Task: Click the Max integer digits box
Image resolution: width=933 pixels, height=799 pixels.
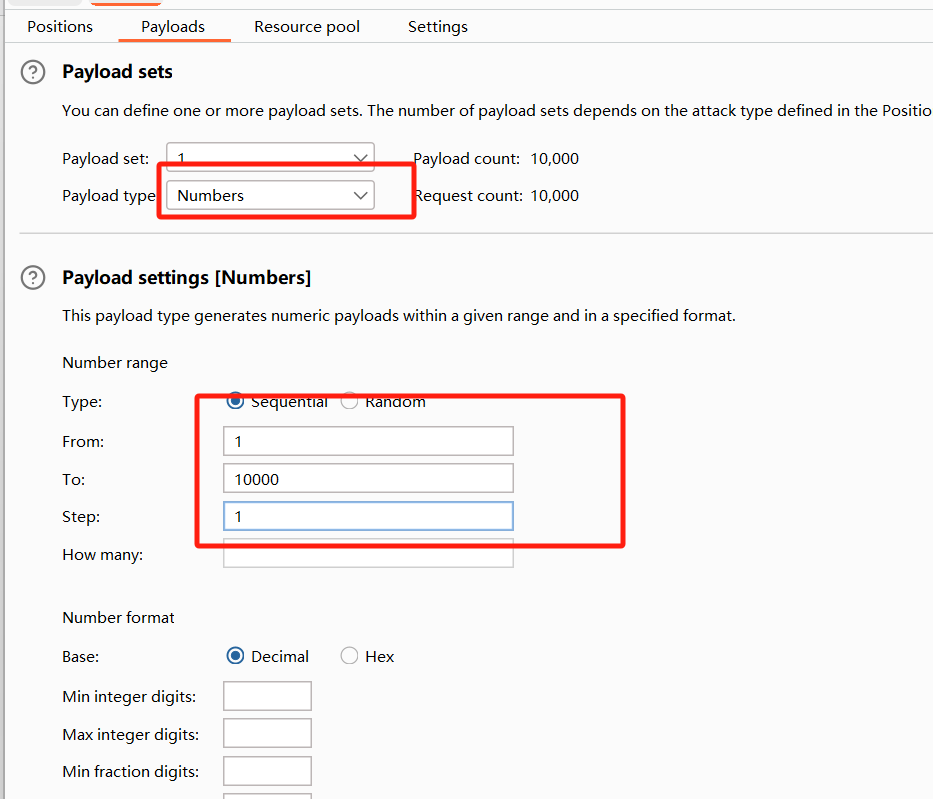Action: [267, 734]
